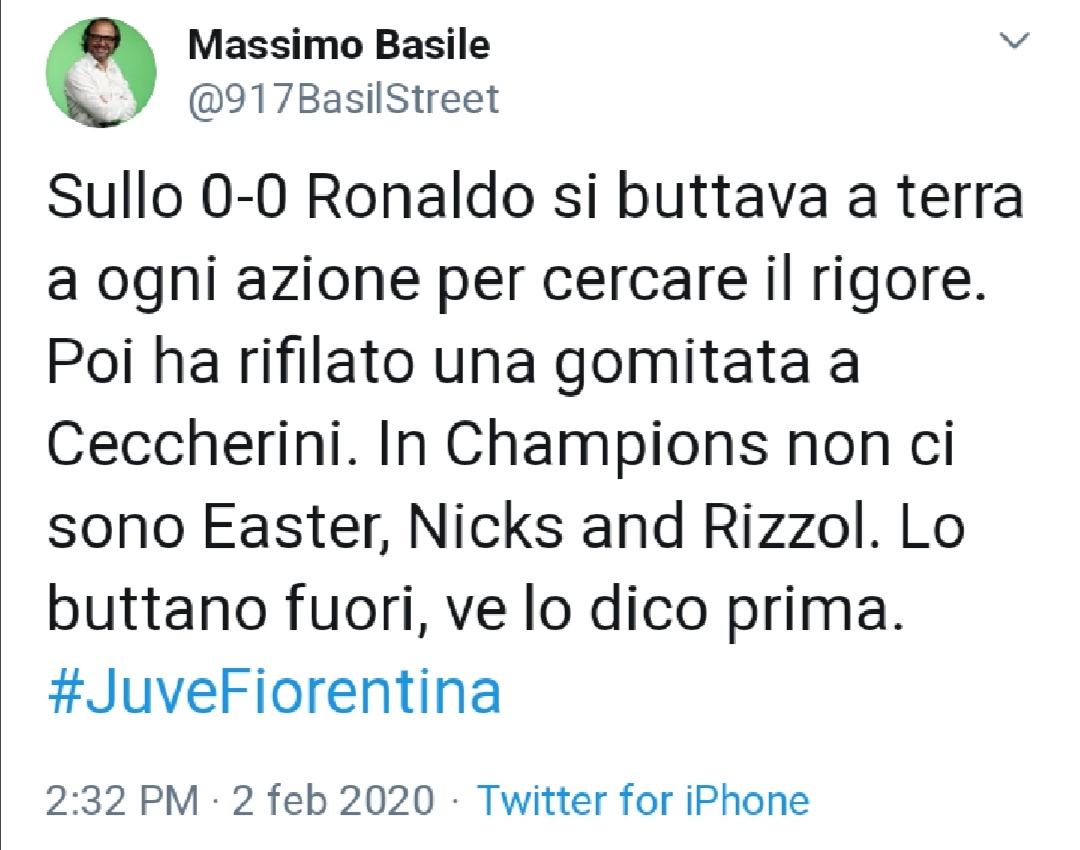Click the display name Massimo Basile
This screenshot has height=850, width=1080.
tap(339, 44)
